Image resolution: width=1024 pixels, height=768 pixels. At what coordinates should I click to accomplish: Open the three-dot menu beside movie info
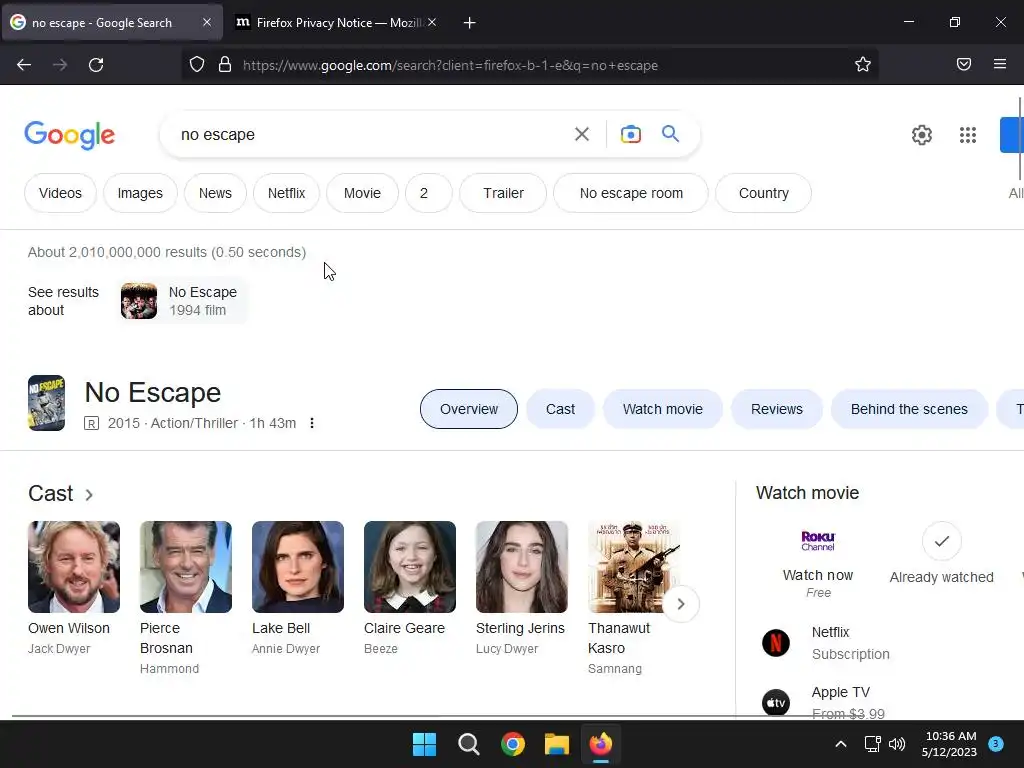[312, 423]
